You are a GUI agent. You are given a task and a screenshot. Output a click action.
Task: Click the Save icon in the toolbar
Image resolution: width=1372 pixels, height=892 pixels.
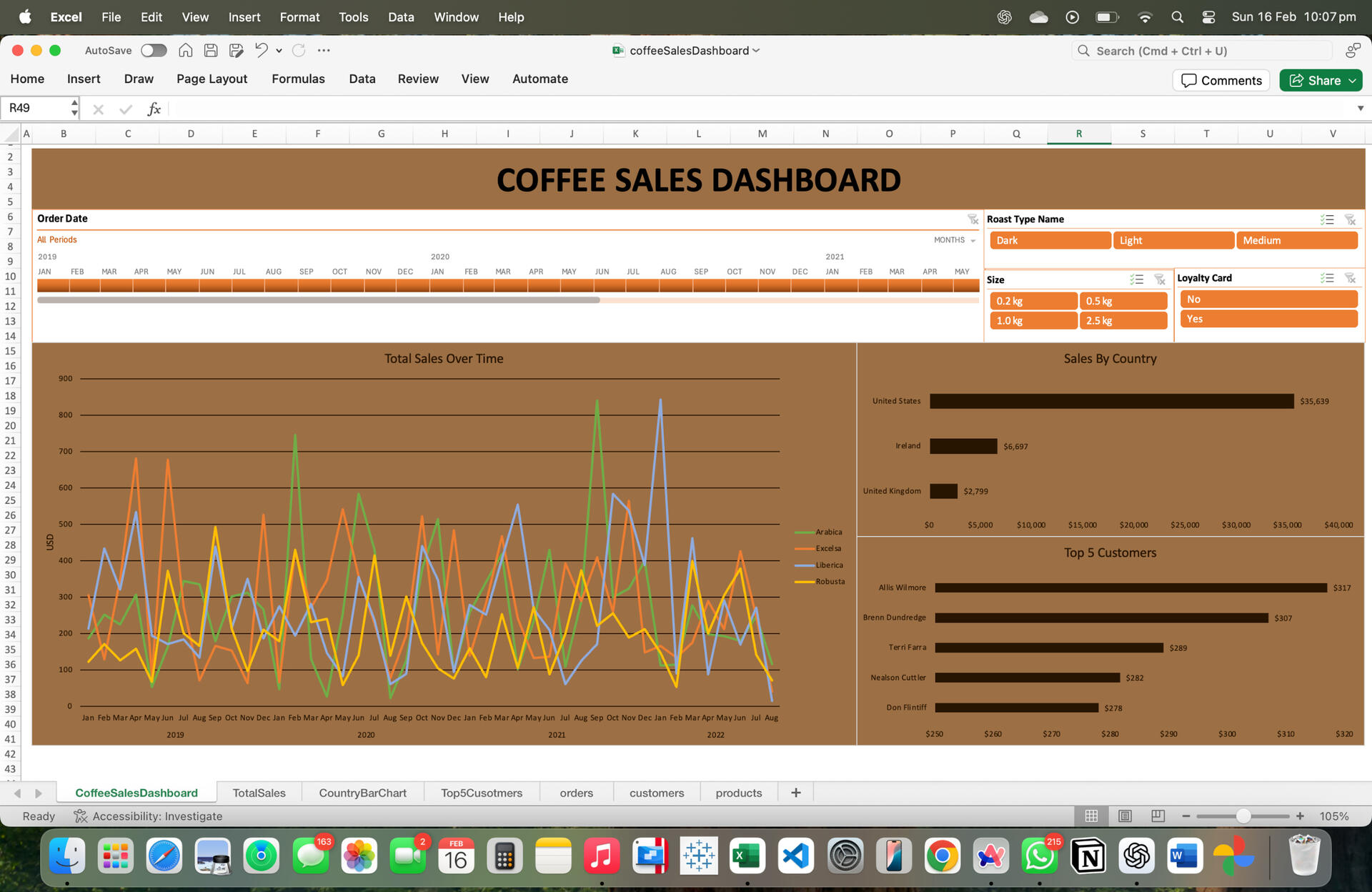tap(211, 50)
